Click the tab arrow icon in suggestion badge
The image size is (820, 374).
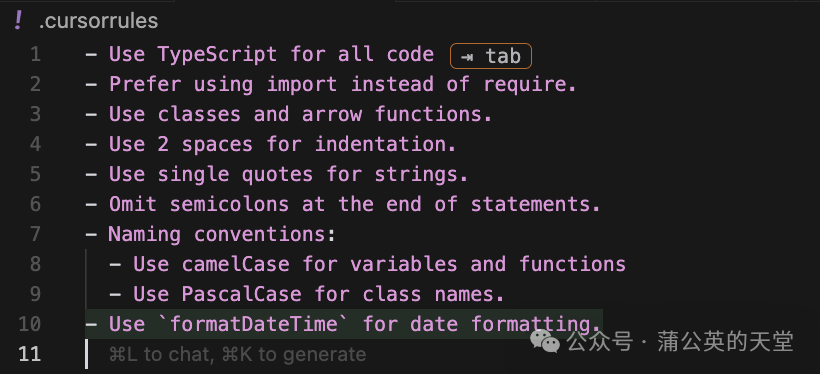(x=467, y=56)
